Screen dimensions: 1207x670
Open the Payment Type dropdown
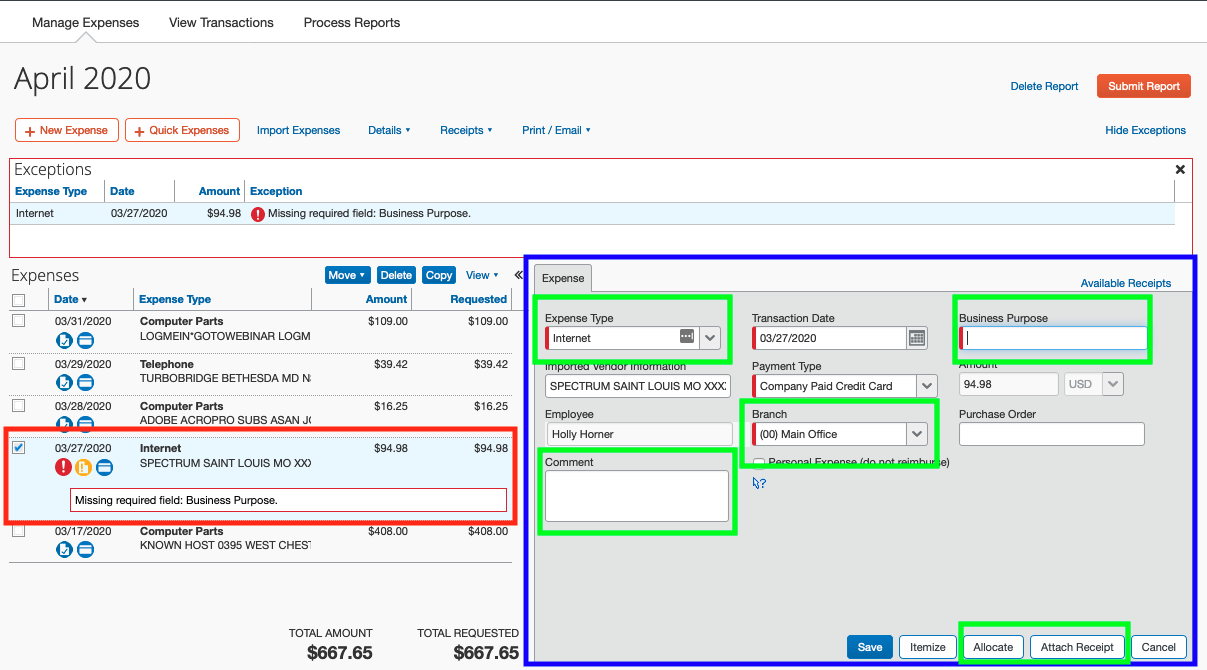coord(926,386)
